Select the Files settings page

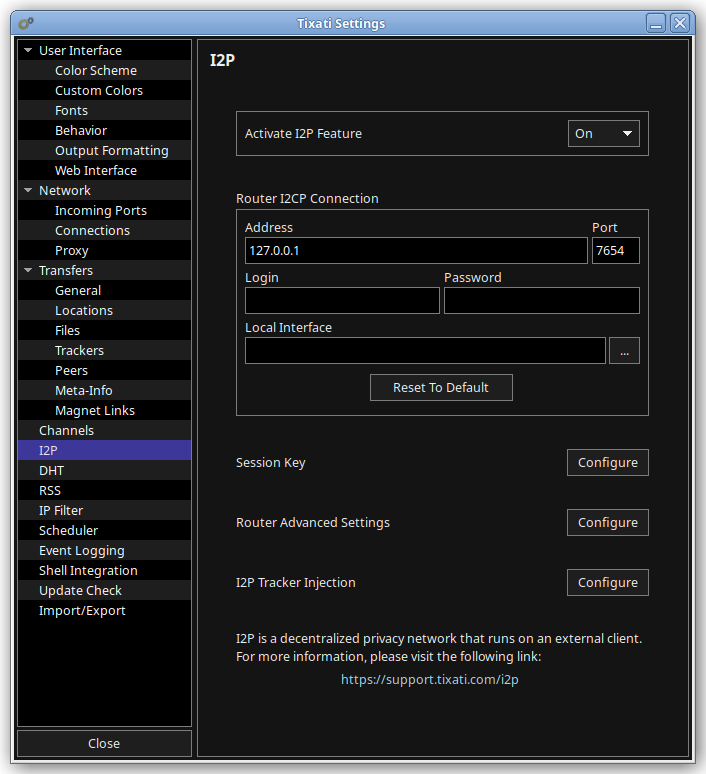tap(104, 330)
